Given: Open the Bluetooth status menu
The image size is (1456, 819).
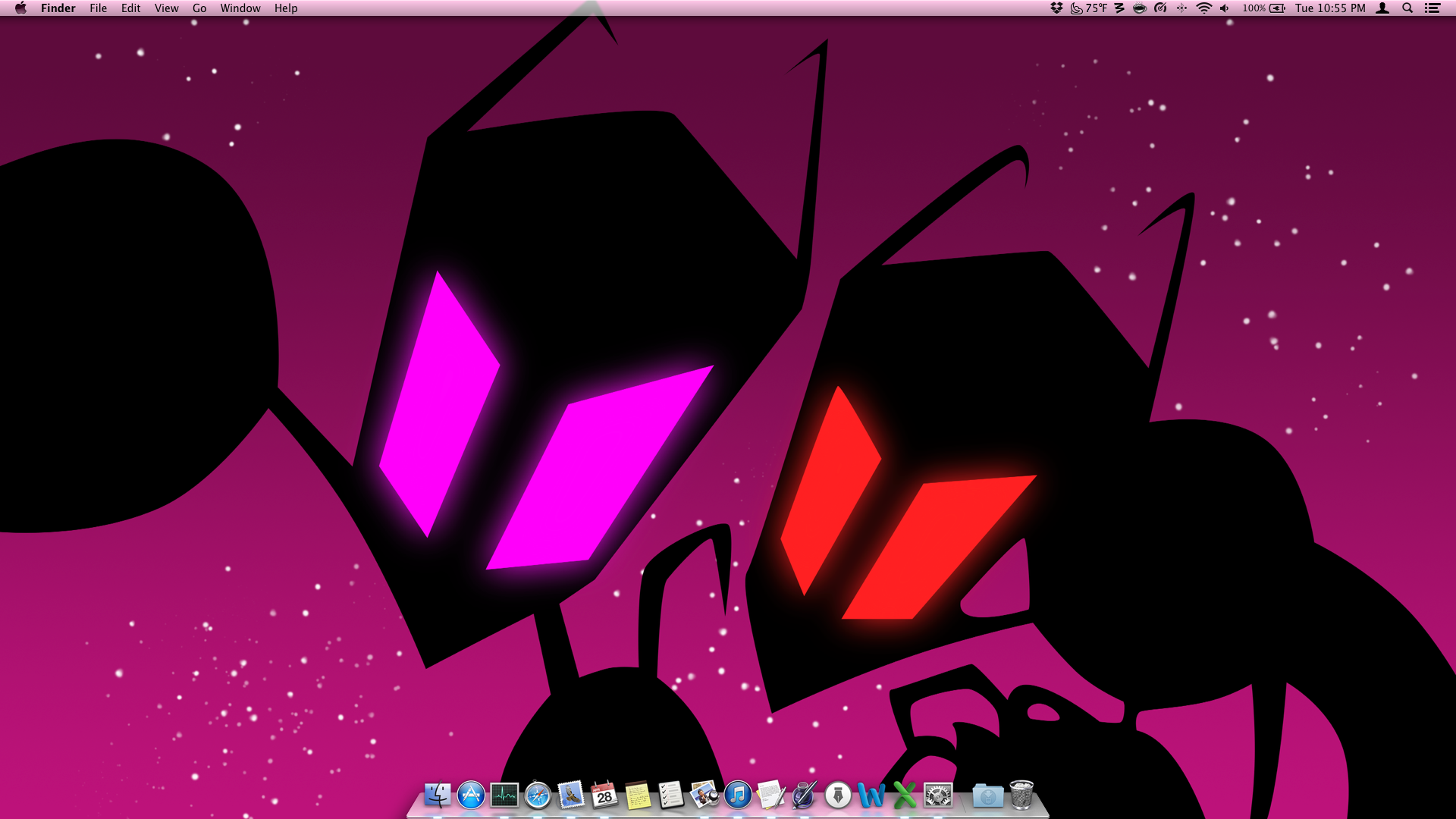Looking at the screenshot, I should coord(1181,8).
